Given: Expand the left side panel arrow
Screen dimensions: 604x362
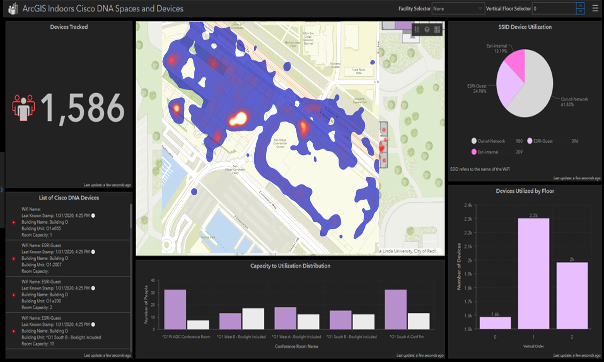Looking at the screenshot, I should point(2,189).
